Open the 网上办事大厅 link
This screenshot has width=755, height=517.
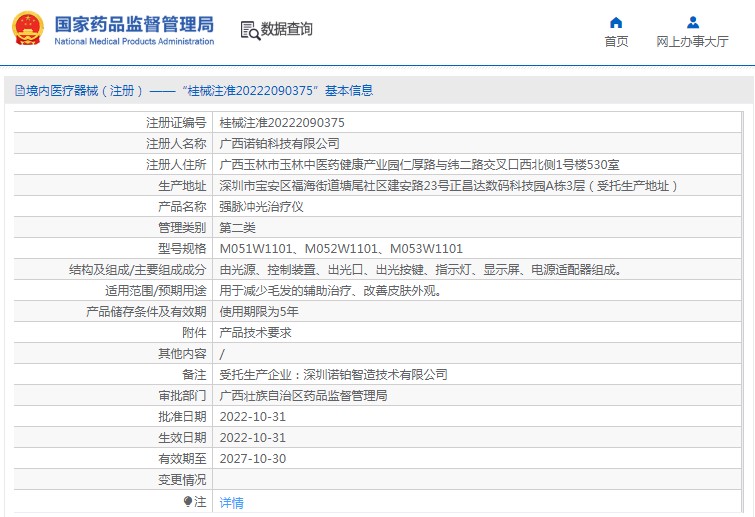[x=692, y=41]
